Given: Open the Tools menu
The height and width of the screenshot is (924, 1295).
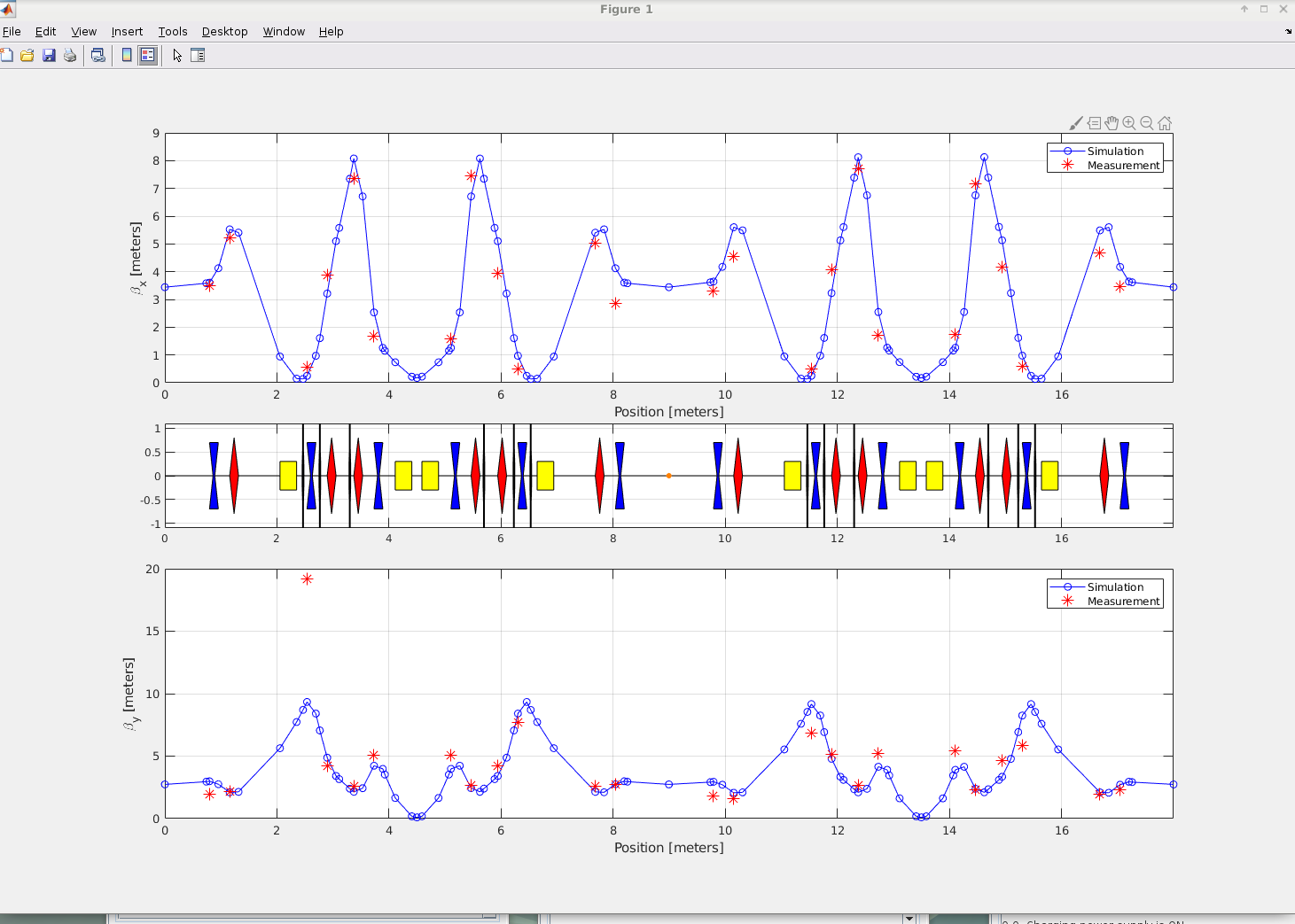Looking at the screenshot, I should (172, 31).
